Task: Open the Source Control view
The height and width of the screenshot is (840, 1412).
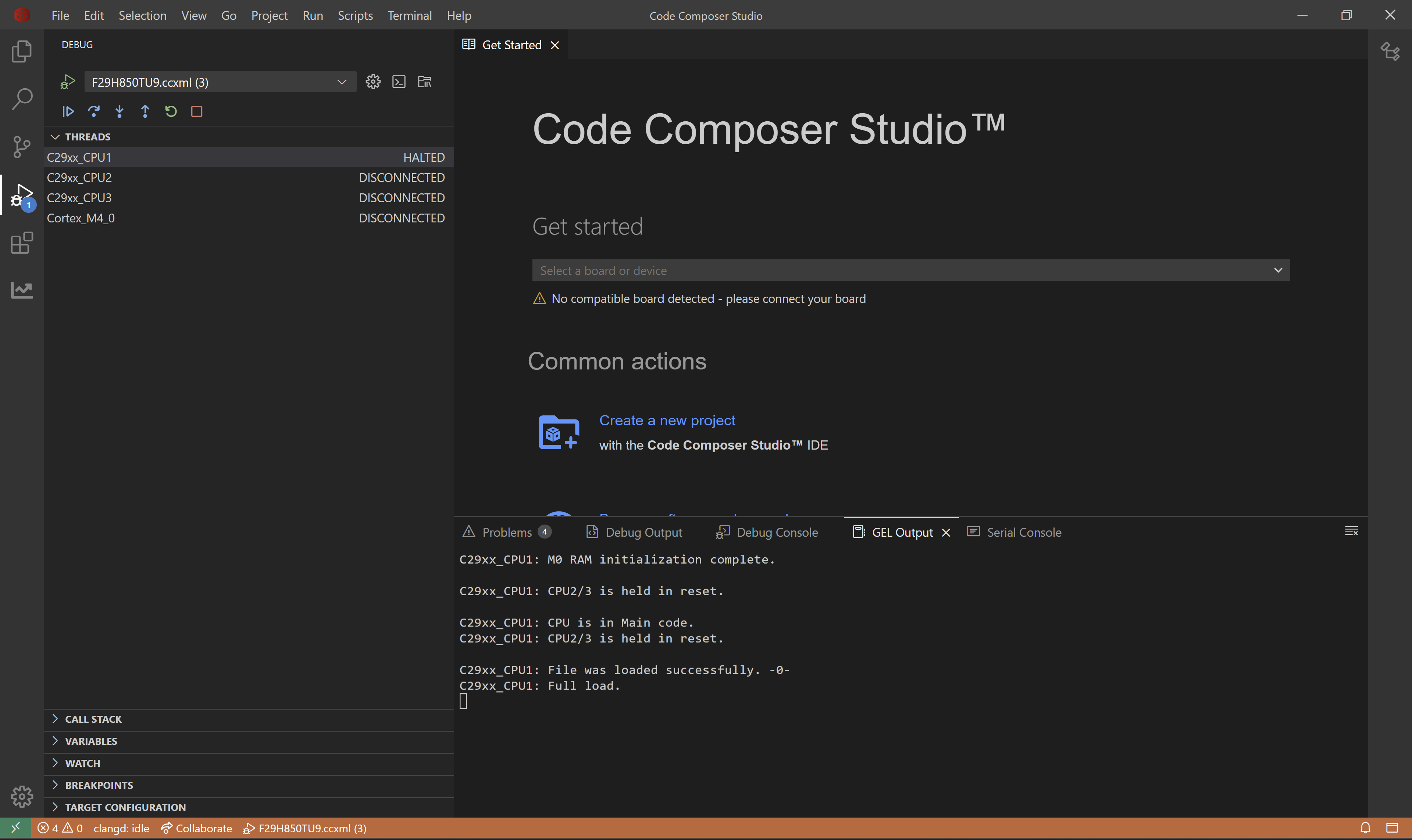Action: tap(22, 147)
